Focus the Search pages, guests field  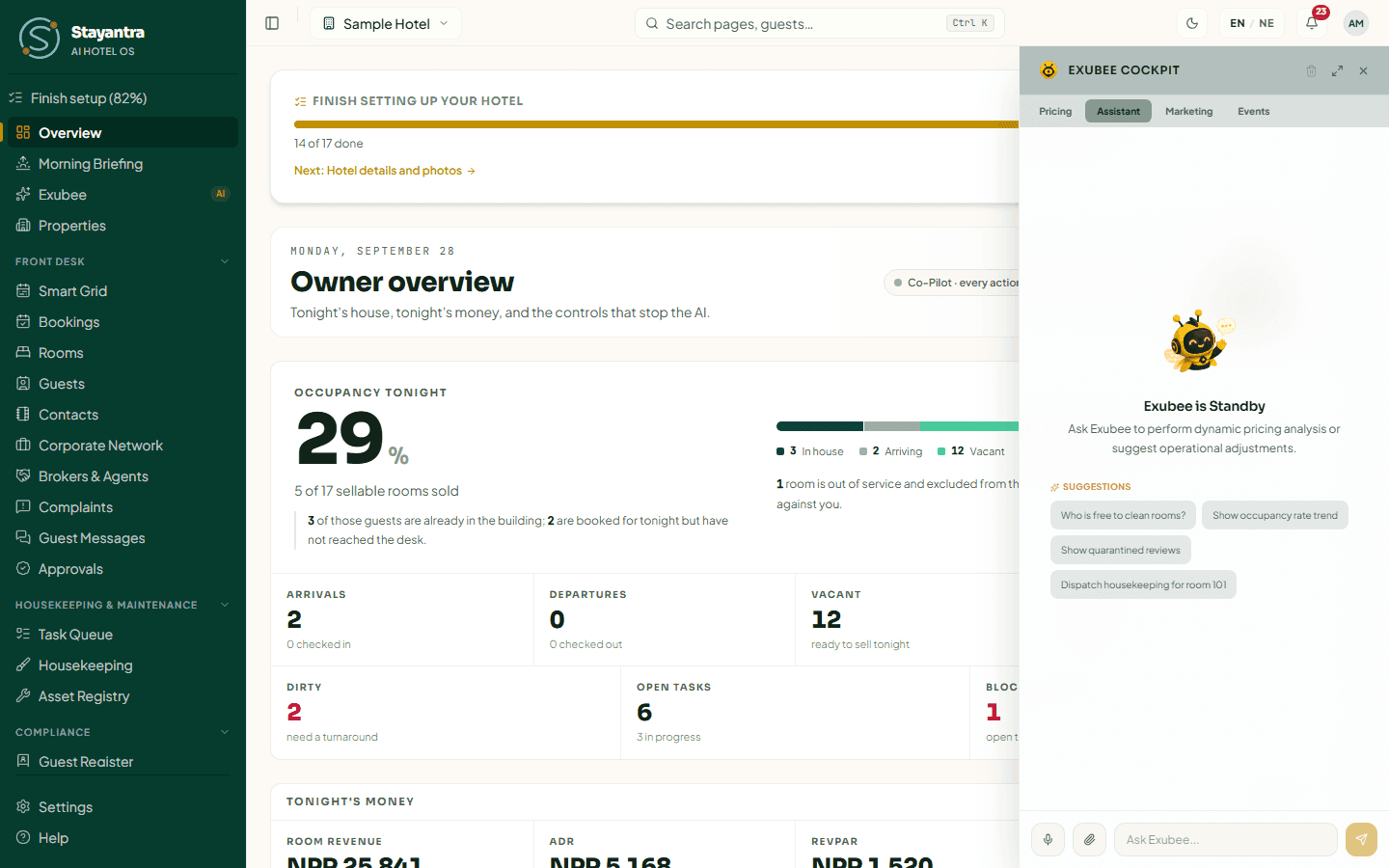[819, 23]
